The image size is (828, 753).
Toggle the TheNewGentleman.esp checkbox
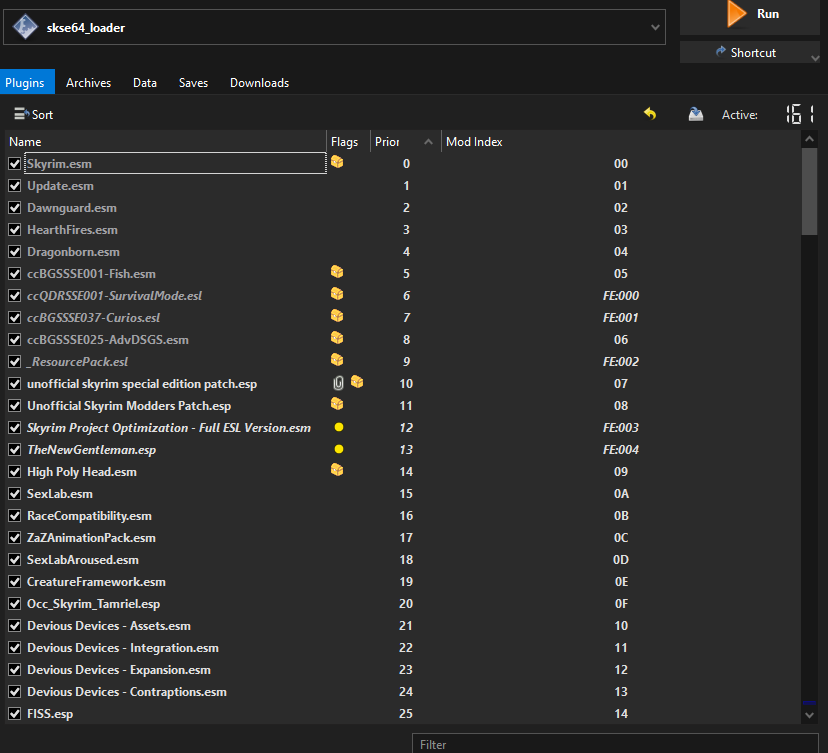point(15,450)
